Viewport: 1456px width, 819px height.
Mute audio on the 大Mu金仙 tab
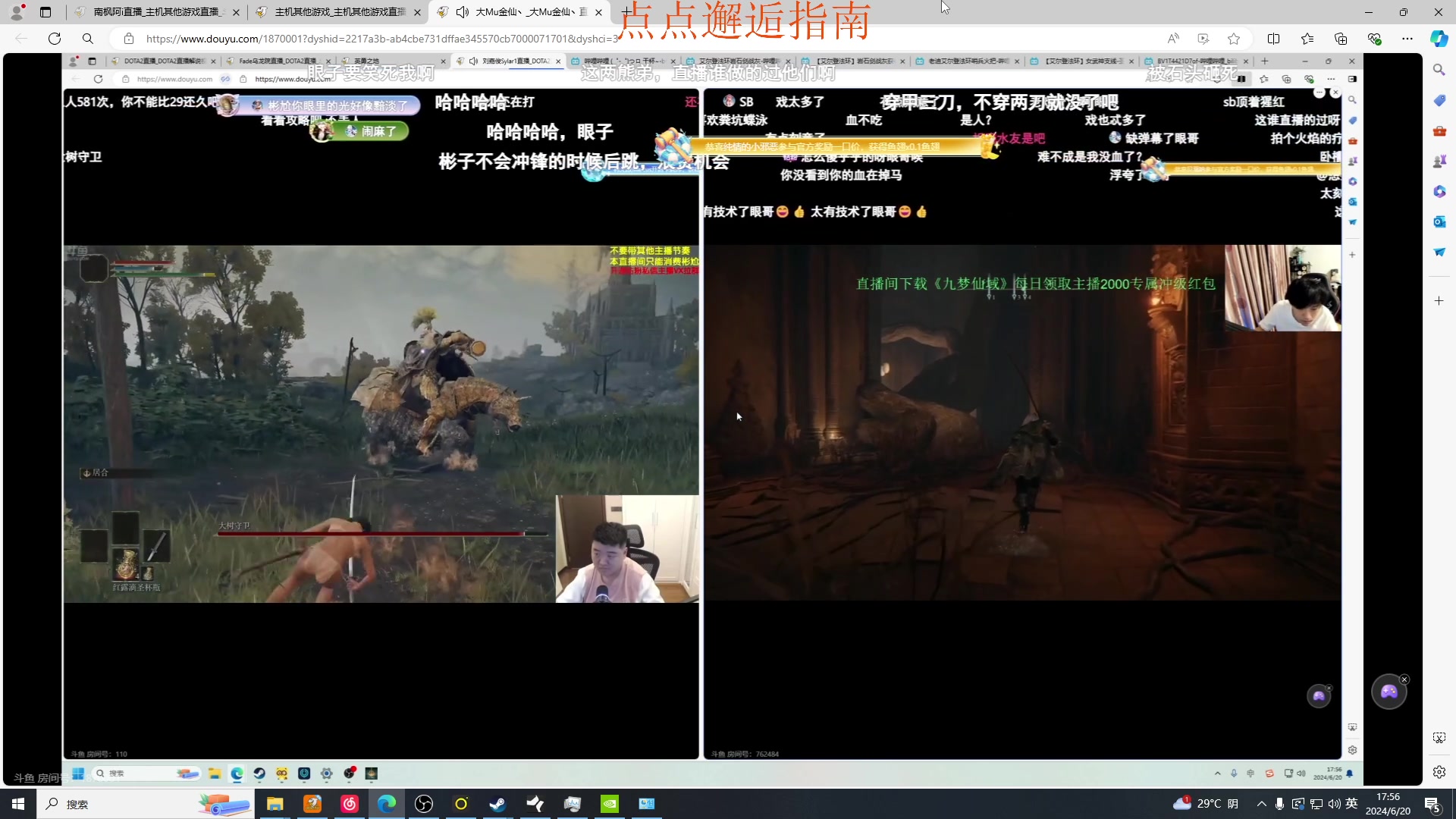[x=463, y=12]
